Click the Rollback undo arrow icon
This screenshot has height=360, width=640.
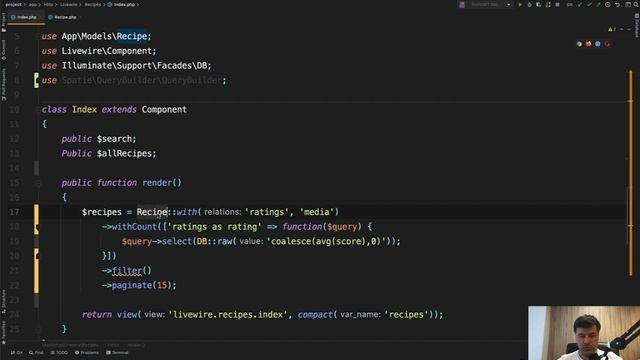point(617,5)
